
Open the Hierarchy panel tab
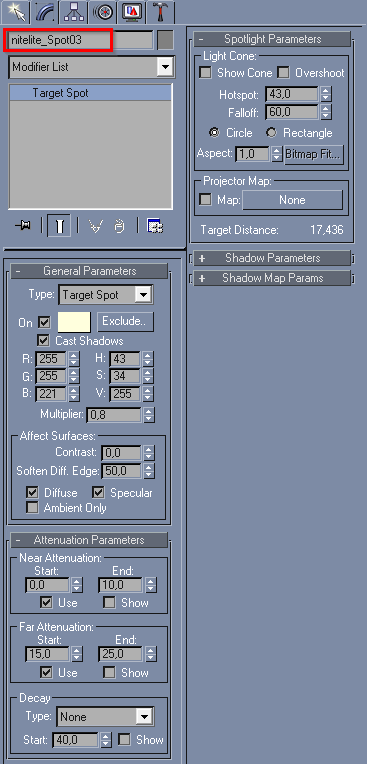click(74, 12)
